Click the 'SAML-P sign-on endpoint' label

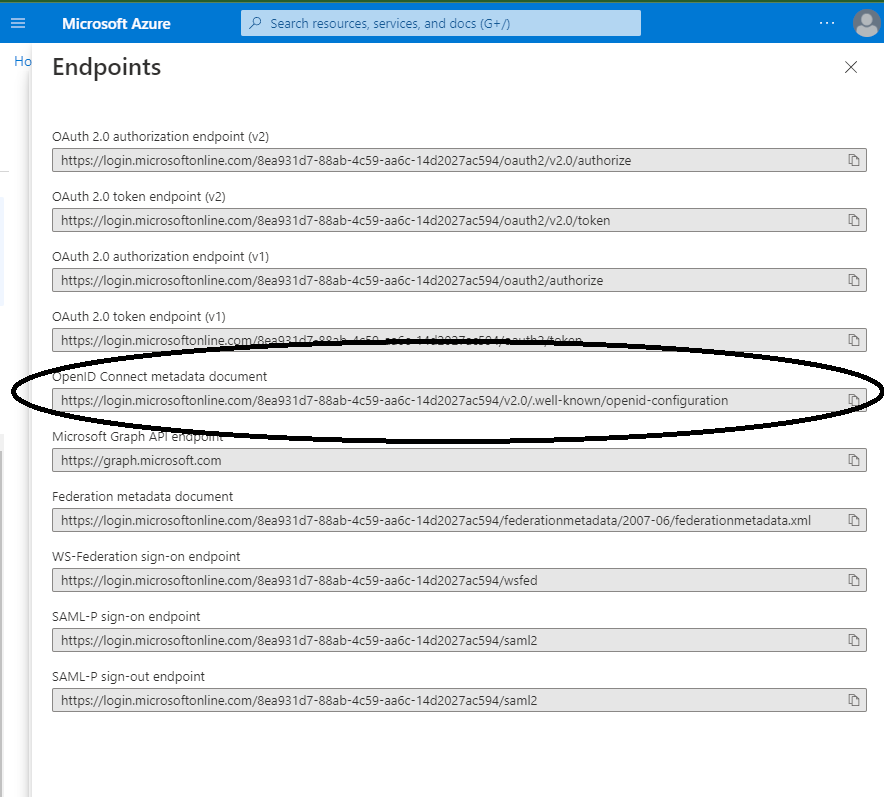tap(126, 617)
